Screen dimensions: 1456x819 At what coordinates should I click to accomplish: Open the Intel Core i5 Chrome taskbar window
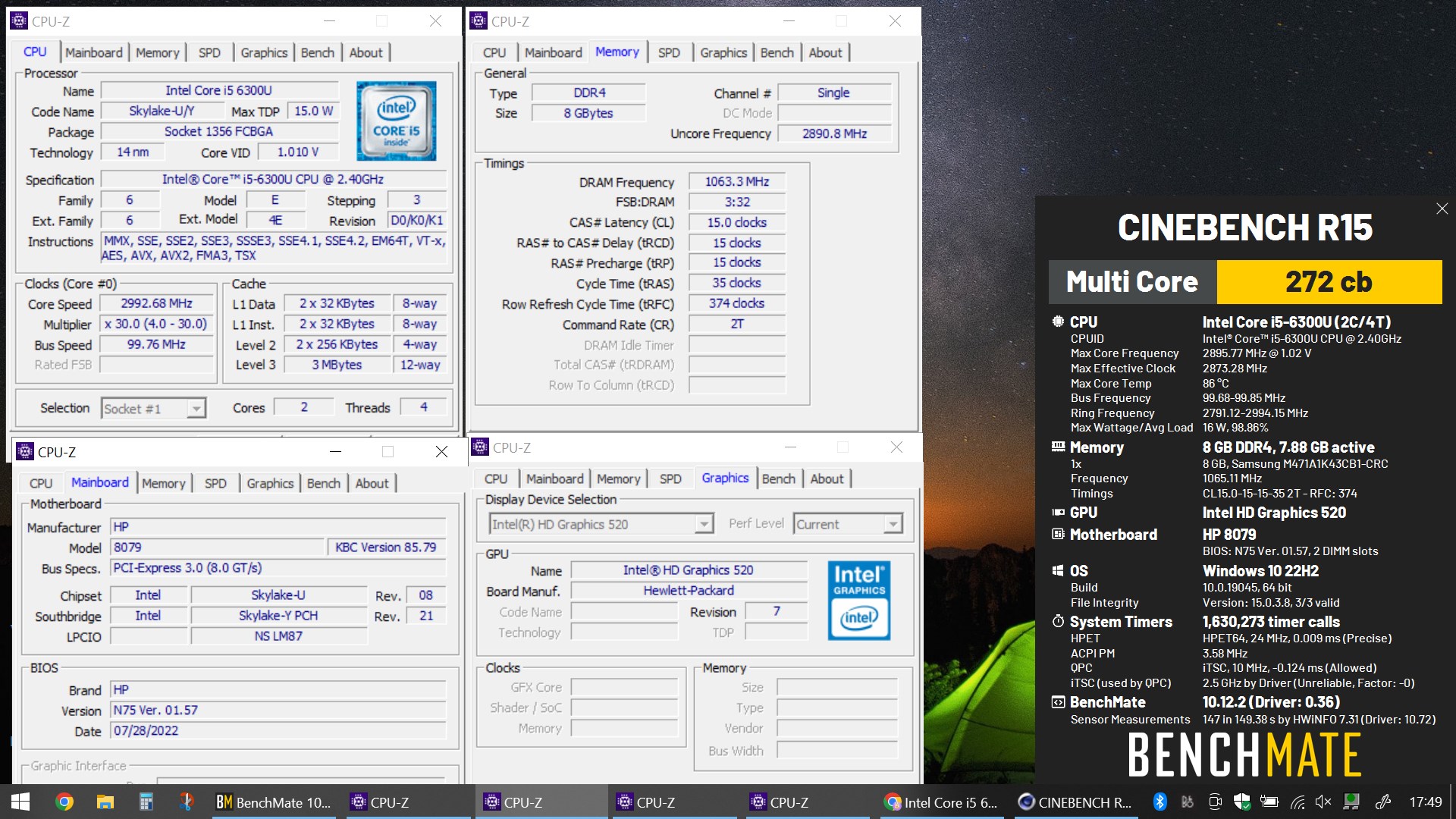click(x=941, y=802)
